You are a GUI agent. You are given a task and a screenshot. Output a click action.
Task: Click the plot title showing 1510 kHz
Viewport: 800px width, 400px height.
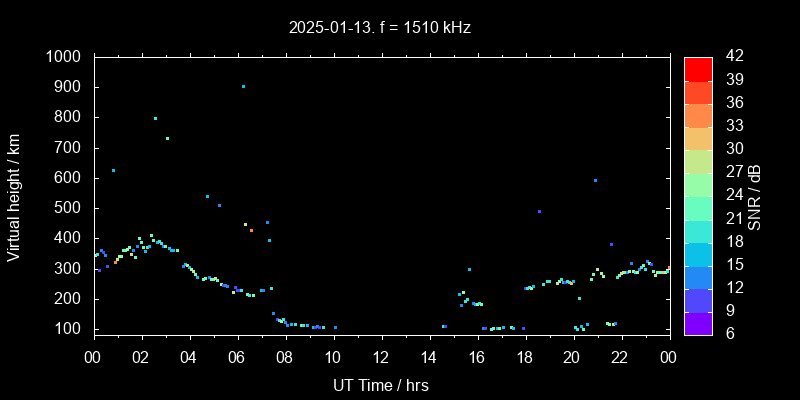click(380, 28)
